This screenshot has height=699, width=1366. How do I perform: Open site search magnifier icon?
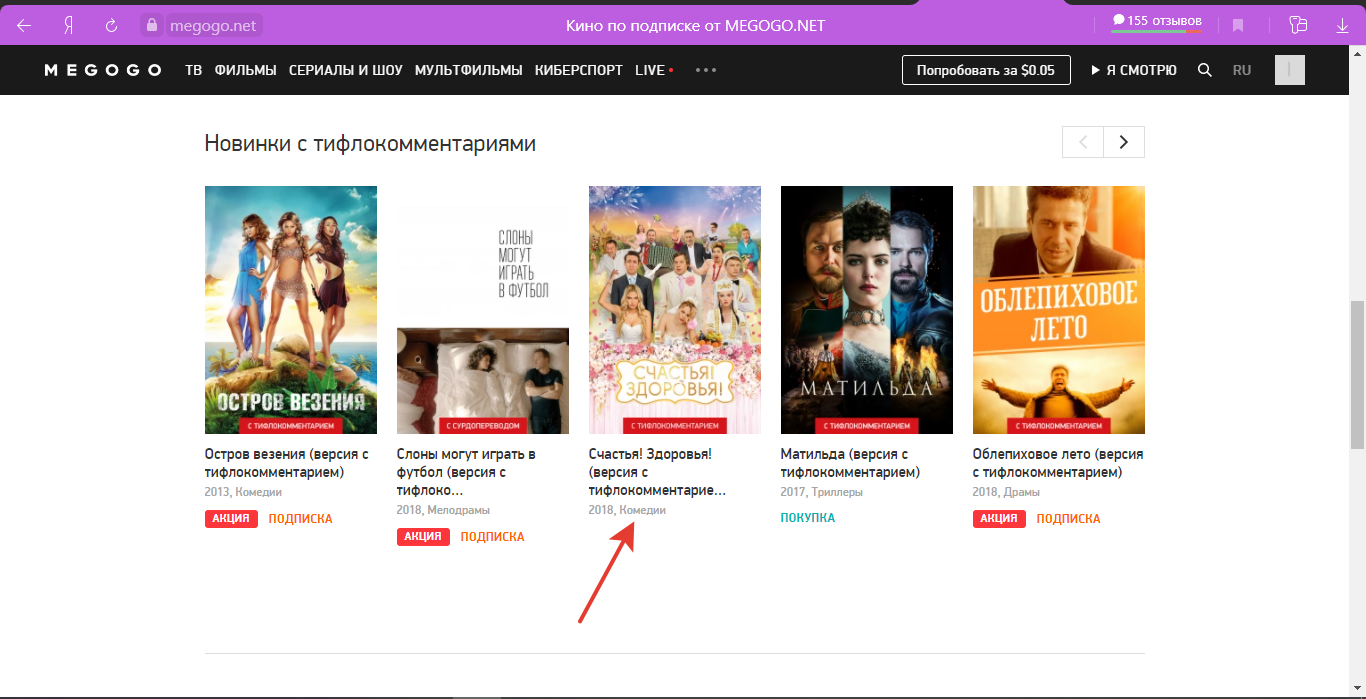[1205, 70]
